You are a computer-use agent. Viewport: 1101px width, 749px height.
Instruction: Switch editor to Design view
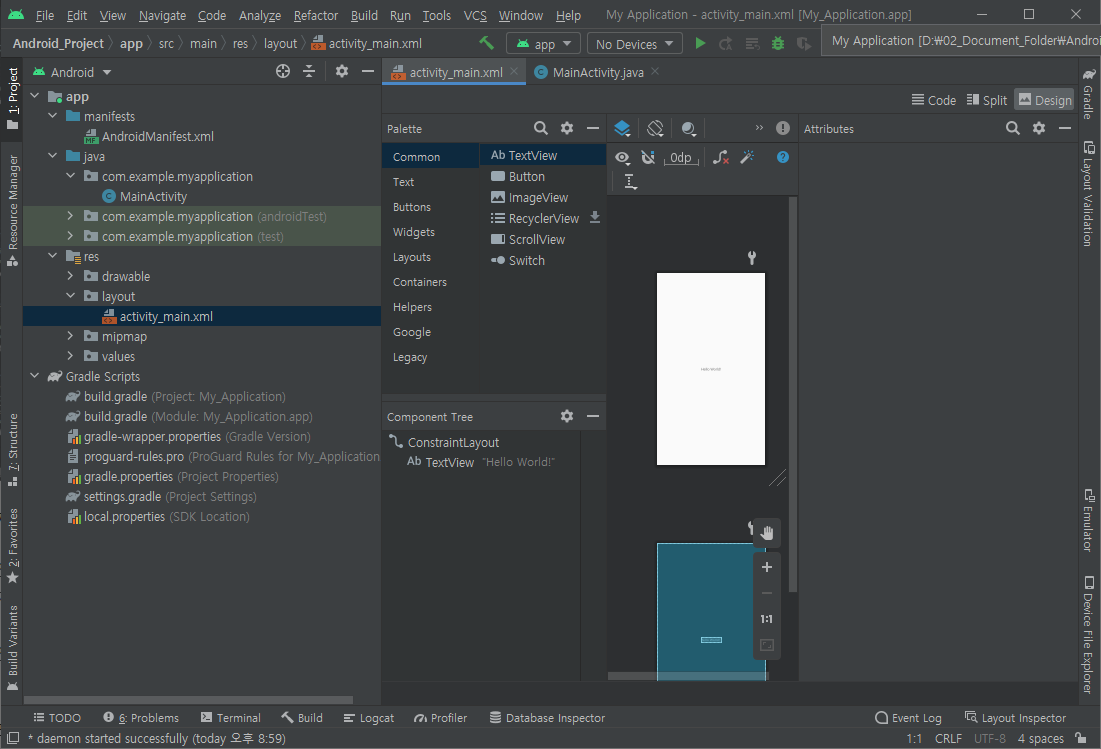coord(1044,100)
